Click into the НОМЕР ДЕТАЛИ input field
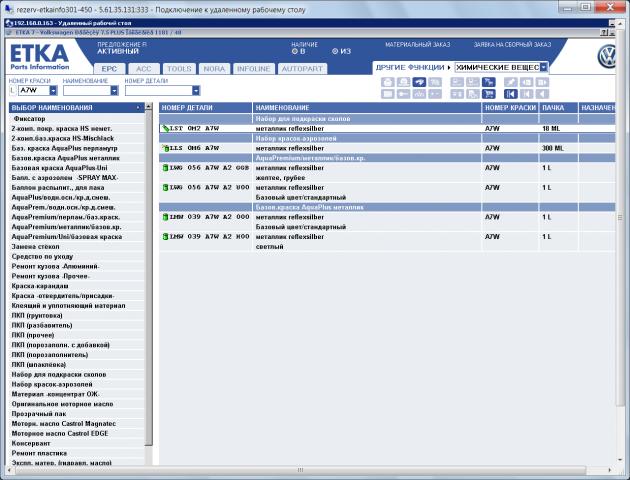Viewport: 630px width, 480px height. click(159, 91)
